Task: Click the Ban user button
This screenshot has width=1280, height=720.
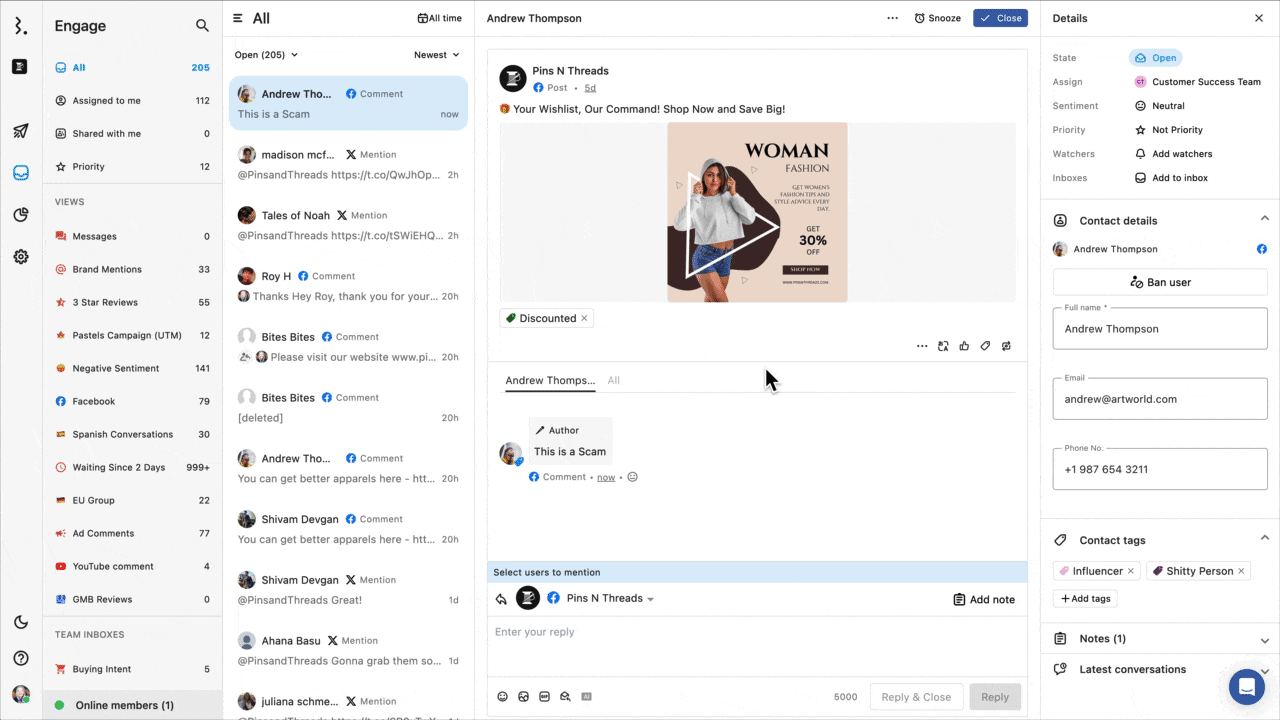Action: tap(1160, 282)
